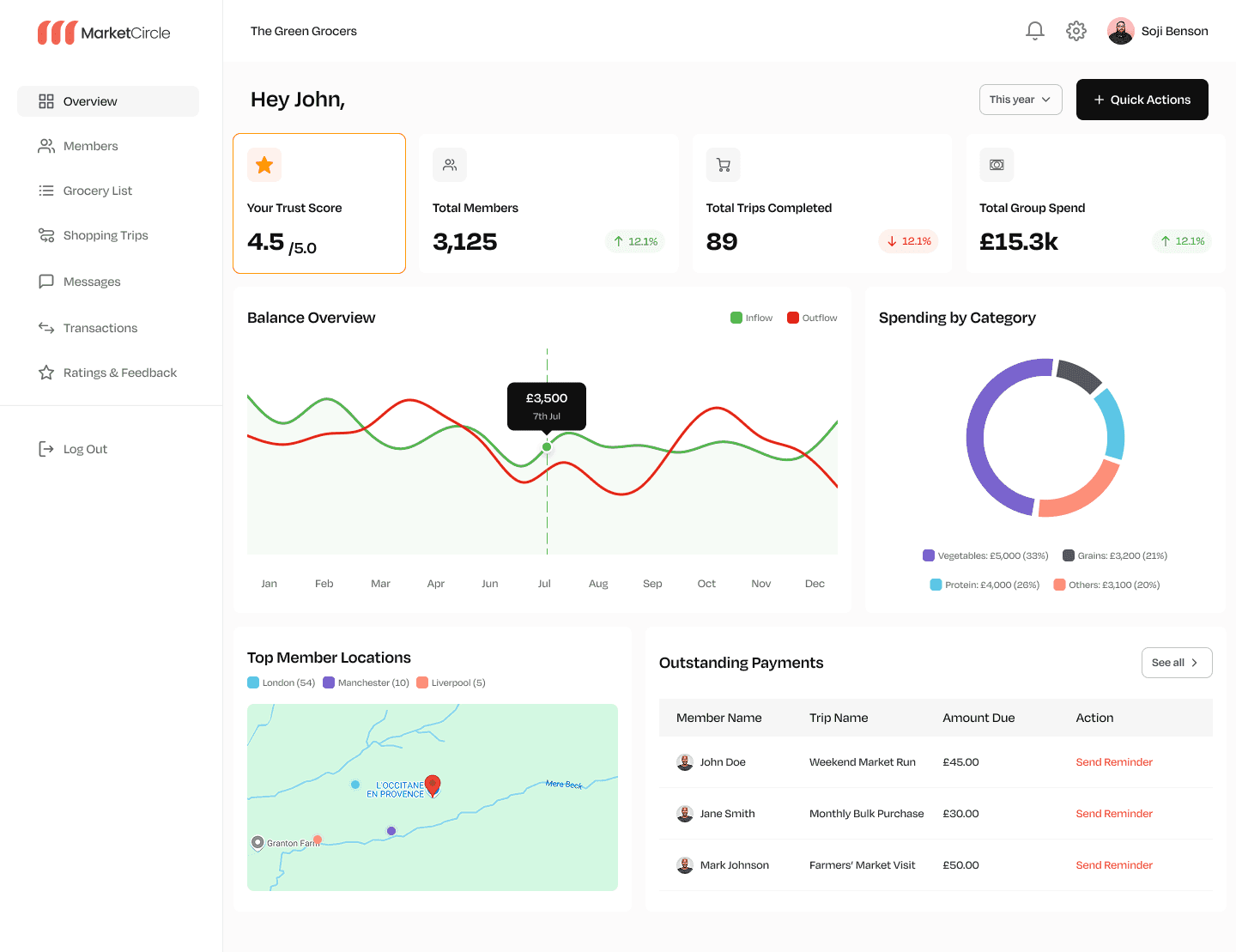Send Reminder to John Doe

pyautogui.click(x=1114, y=762)
